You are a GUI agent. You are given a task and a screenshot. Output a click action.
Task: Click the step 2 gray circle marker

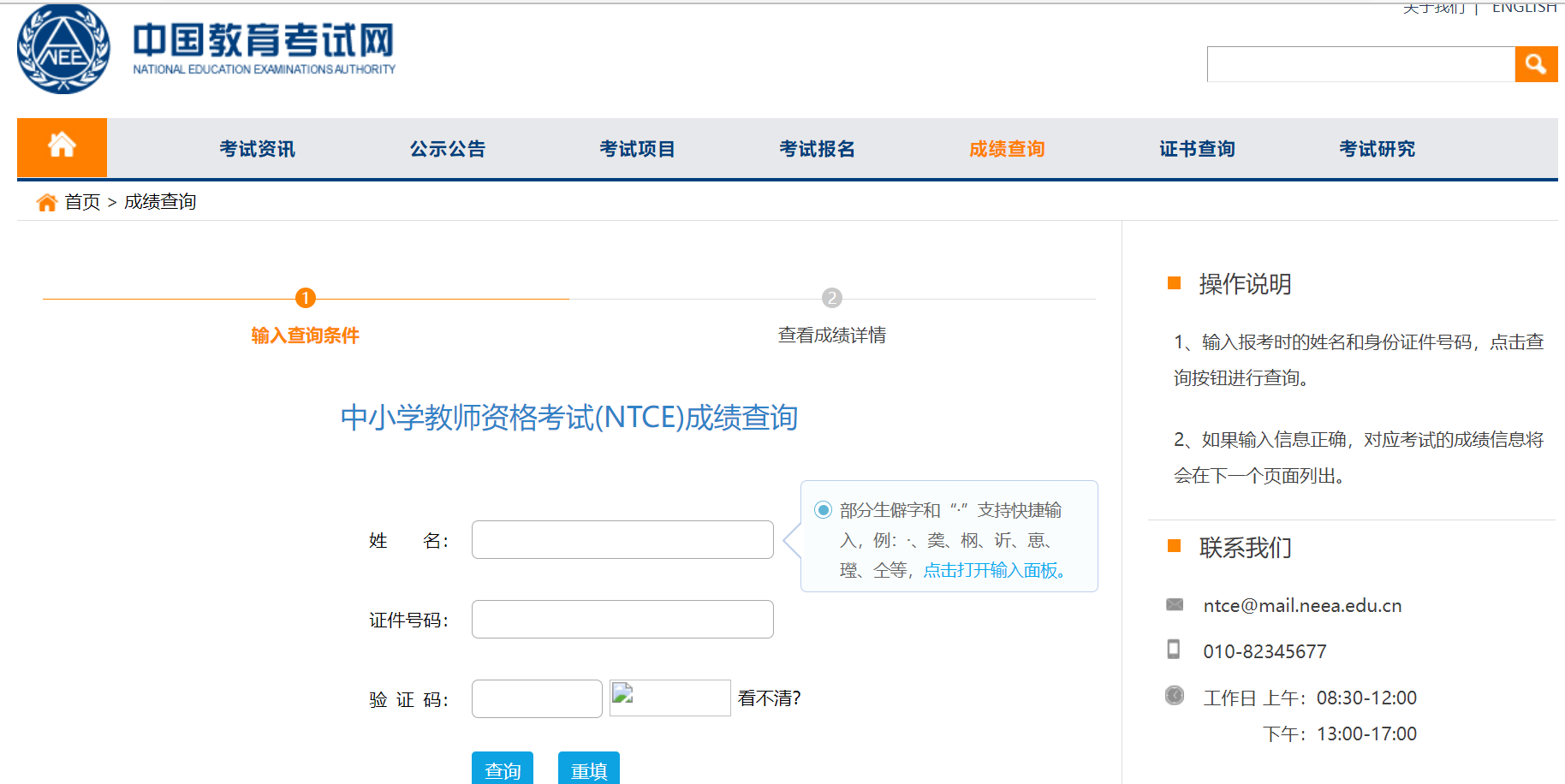831,298
